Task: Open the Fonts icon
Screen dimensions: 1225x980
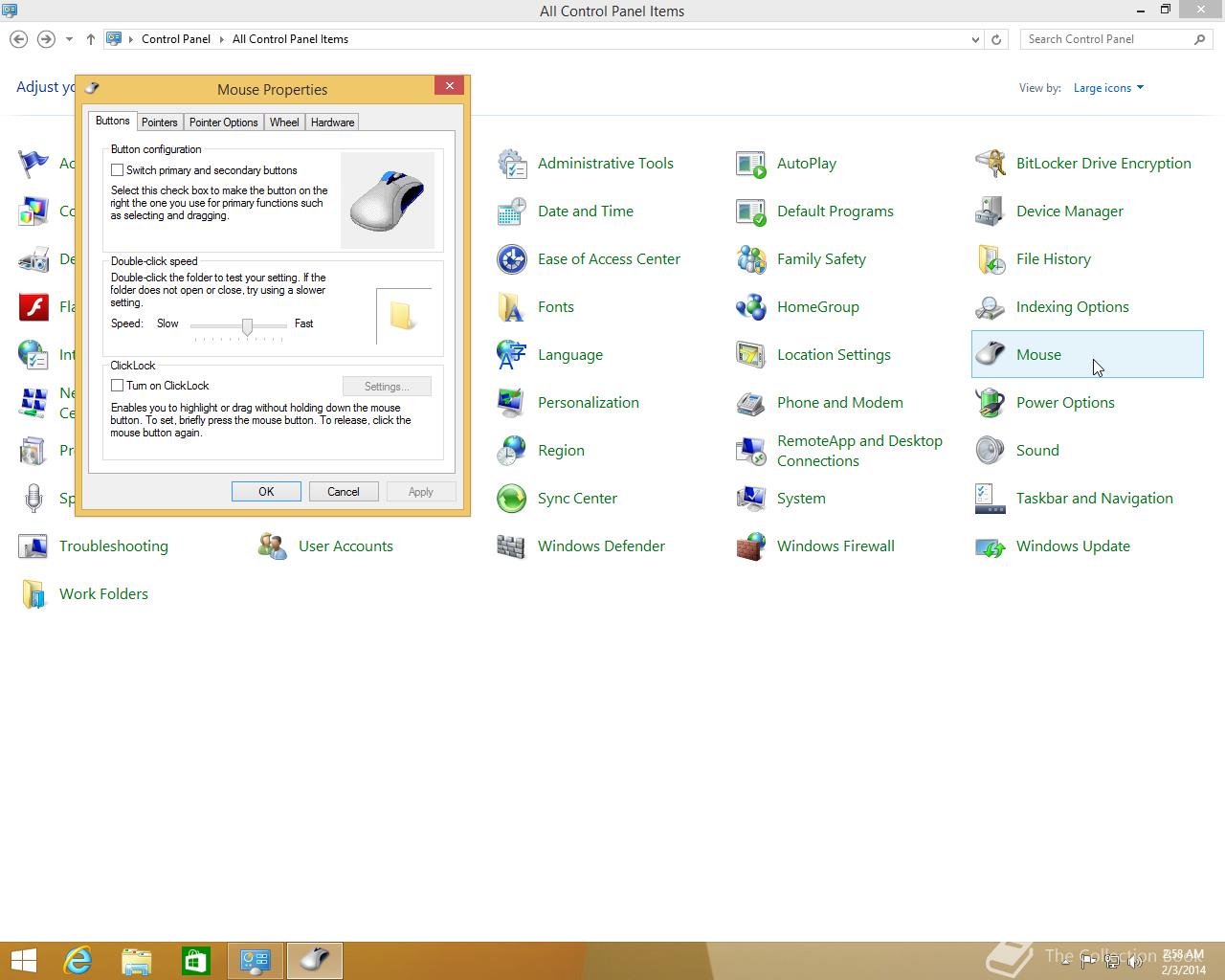Action: [x=512, y=307]
